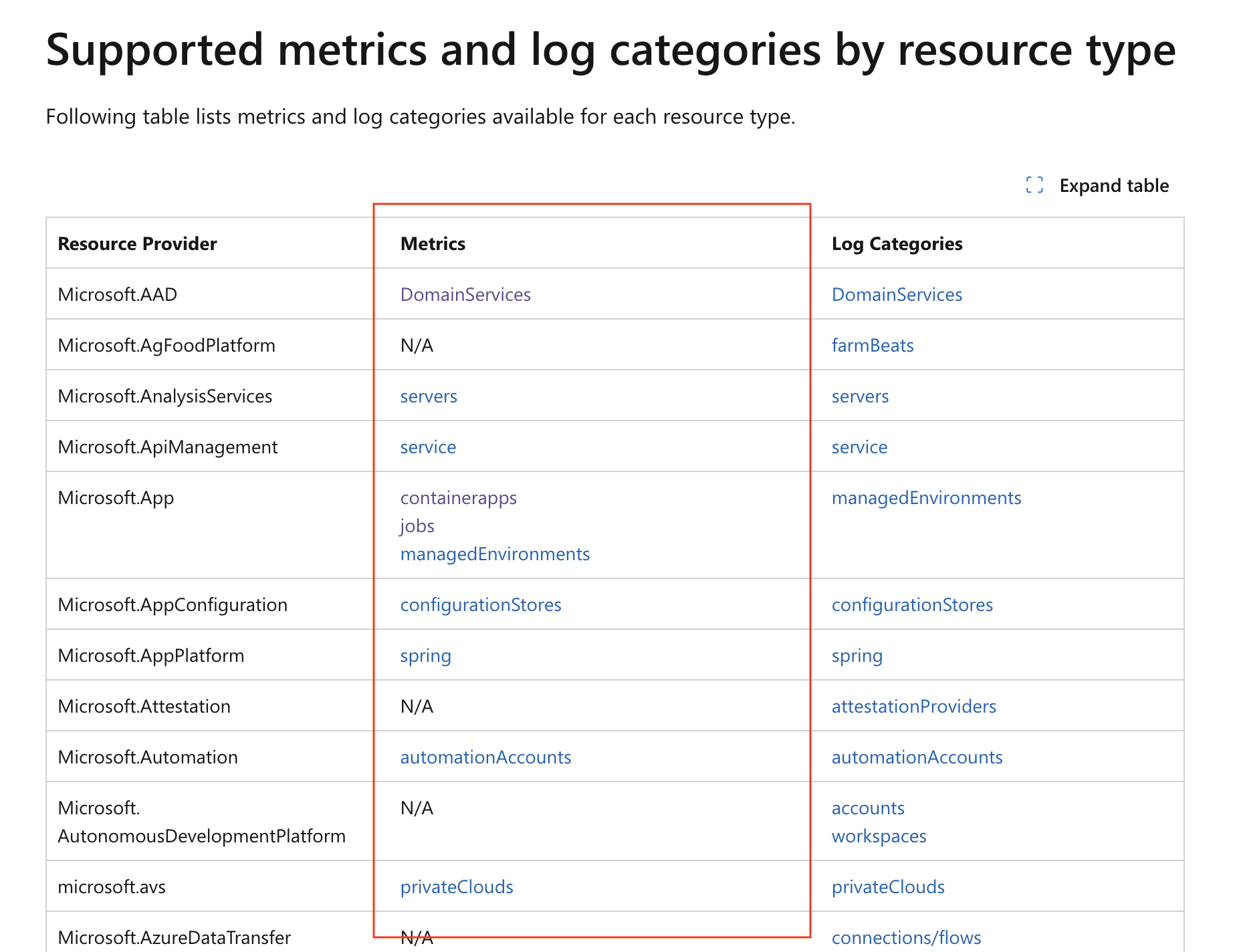Click the containerapps metrics link
The height and width of the screenshot is (952, 1233).
(458, 497)
